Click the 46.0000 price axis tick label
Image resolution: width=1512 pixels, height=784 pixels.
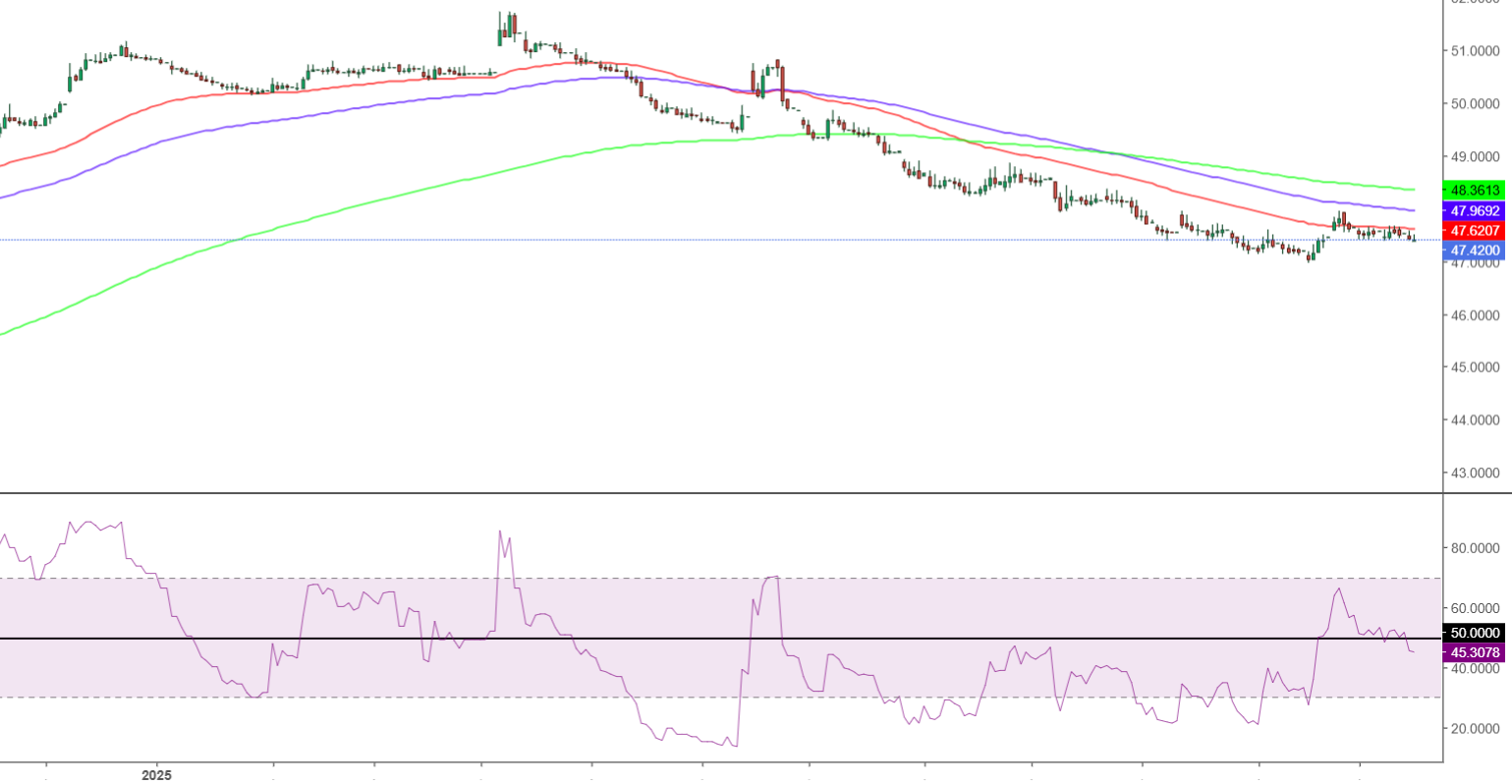tap(1476, 315)
